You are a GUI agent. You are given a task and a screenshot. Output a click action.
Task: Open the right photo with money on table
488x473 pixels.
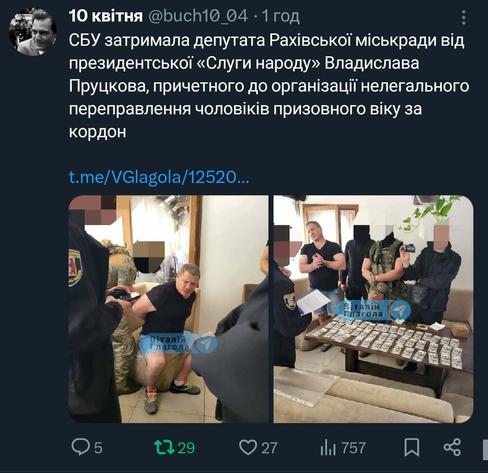point(373,309)
